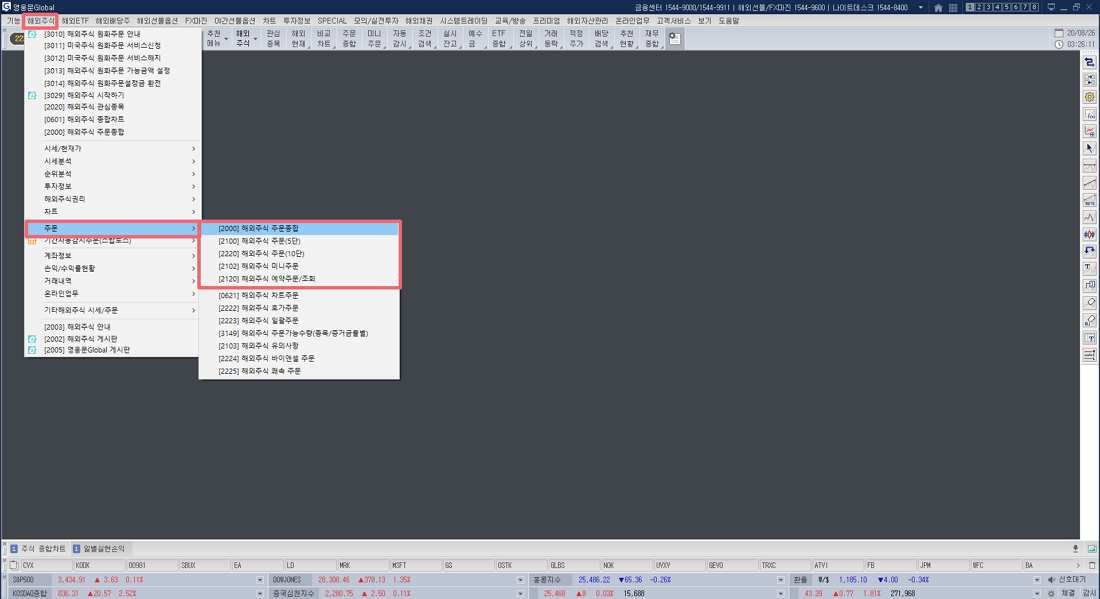The image size is (1100, 599).
Task: Open [3029] 해외주식 시작하기 menu entry
Action: pos(112,95)
